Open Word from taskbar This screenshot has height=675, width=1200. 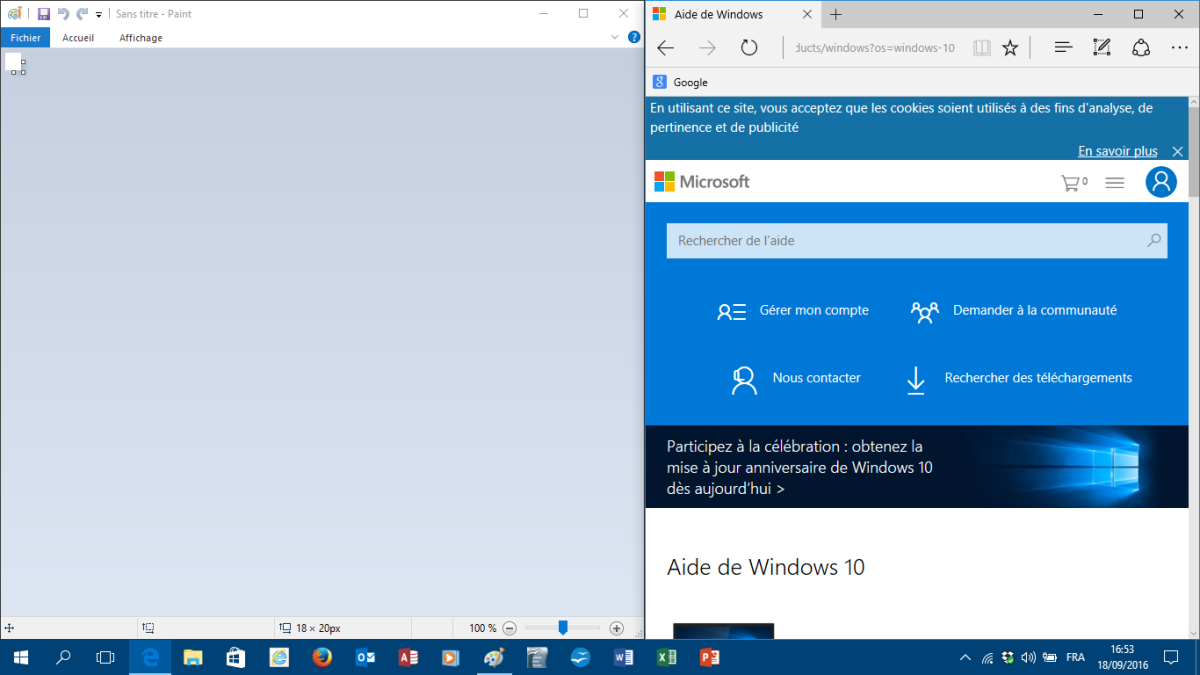(x=624, y=658)
